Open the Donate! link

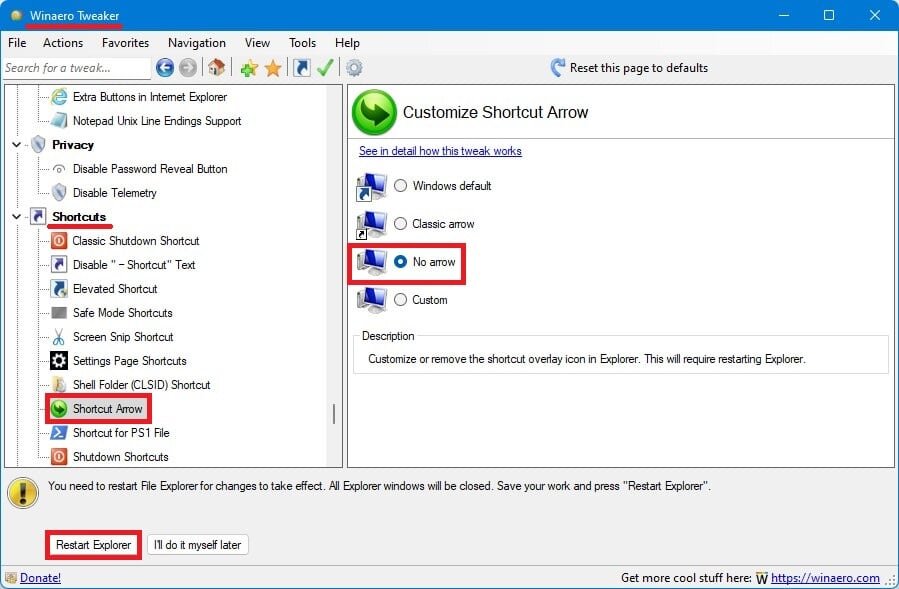tap(40, 578)
